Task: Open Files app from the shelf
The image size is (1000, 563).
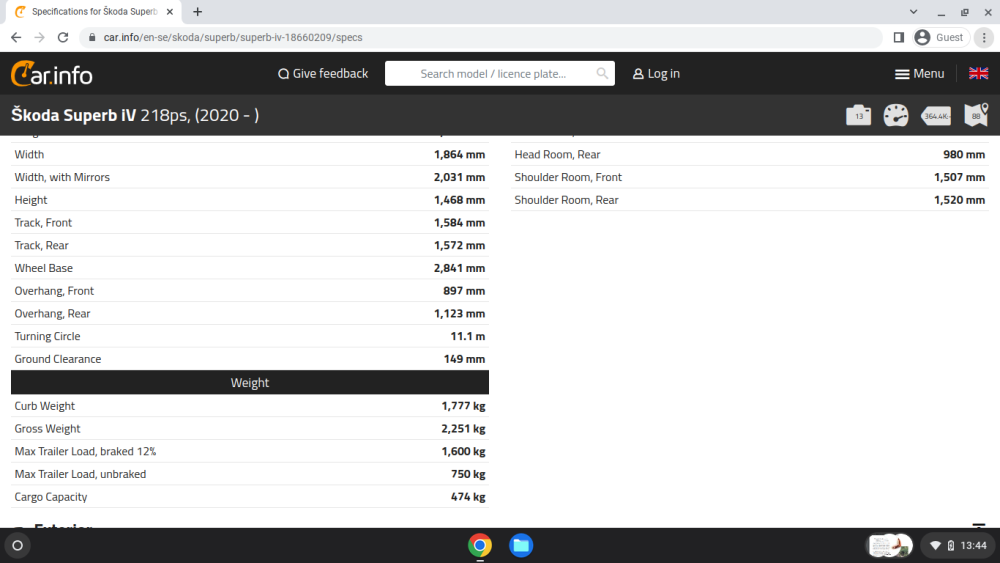Action: [x=521, y=545]
